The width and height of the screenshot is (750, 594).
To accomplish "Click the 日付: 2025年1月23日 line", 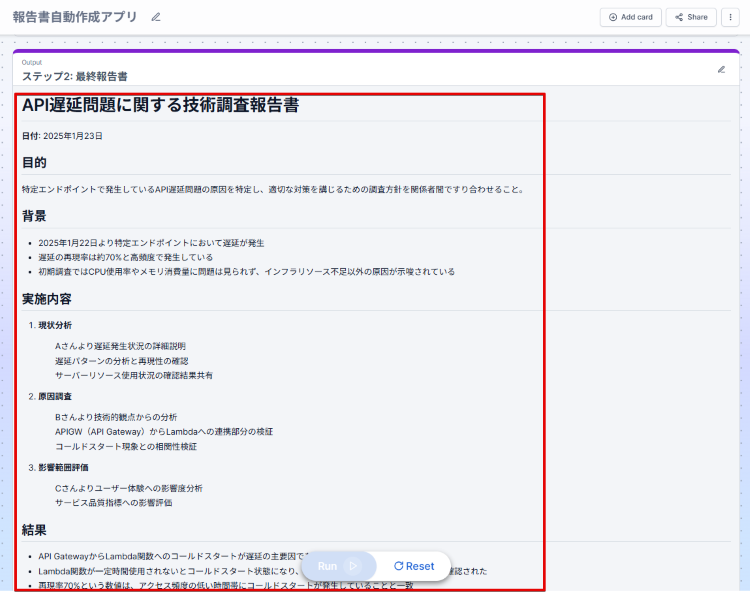I will pyautogui.click(x=62, y=136).
